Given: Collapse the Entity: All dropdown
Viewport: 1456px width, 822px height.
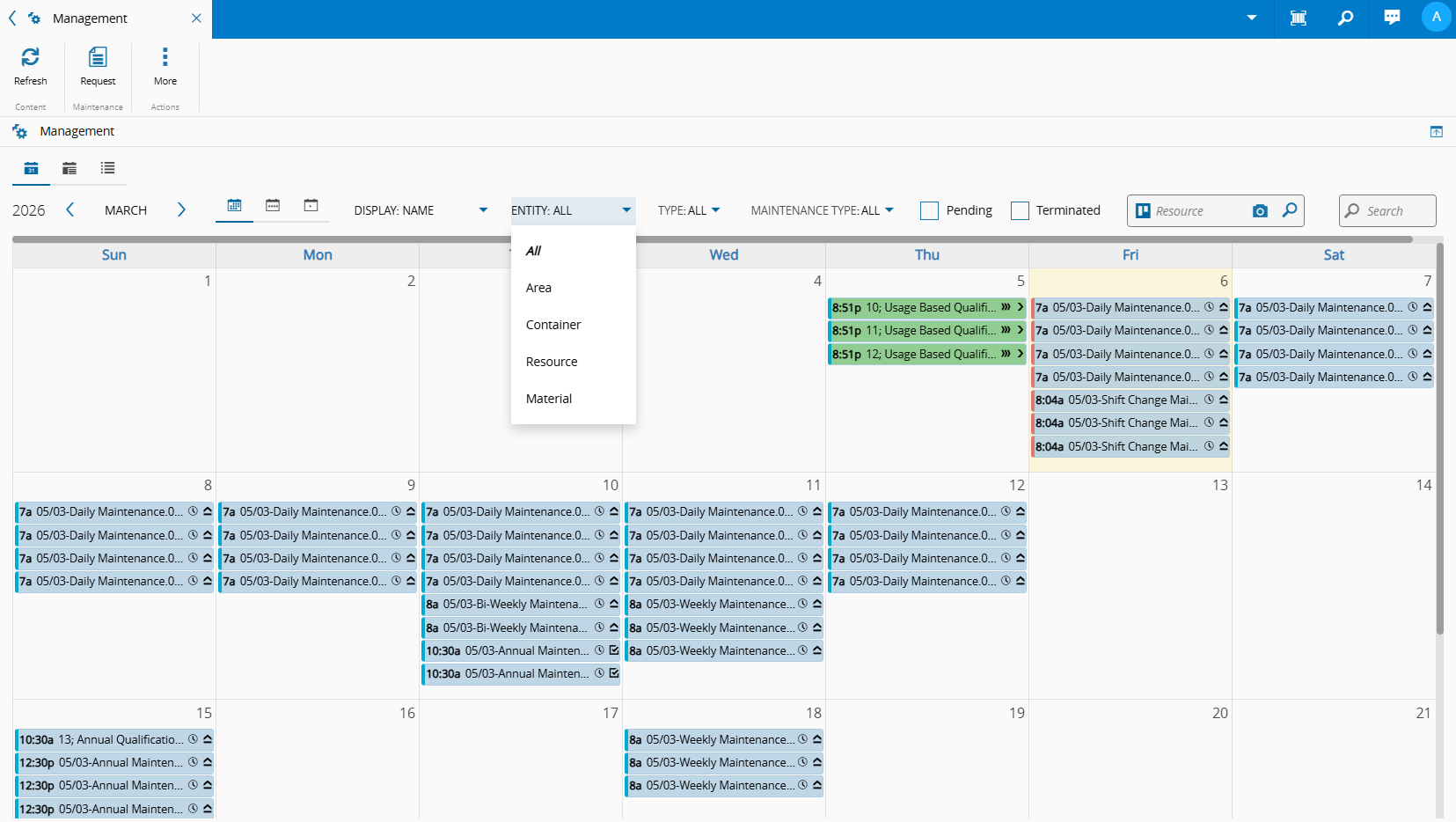Looking at the screenshot, I should coord(573,210).
